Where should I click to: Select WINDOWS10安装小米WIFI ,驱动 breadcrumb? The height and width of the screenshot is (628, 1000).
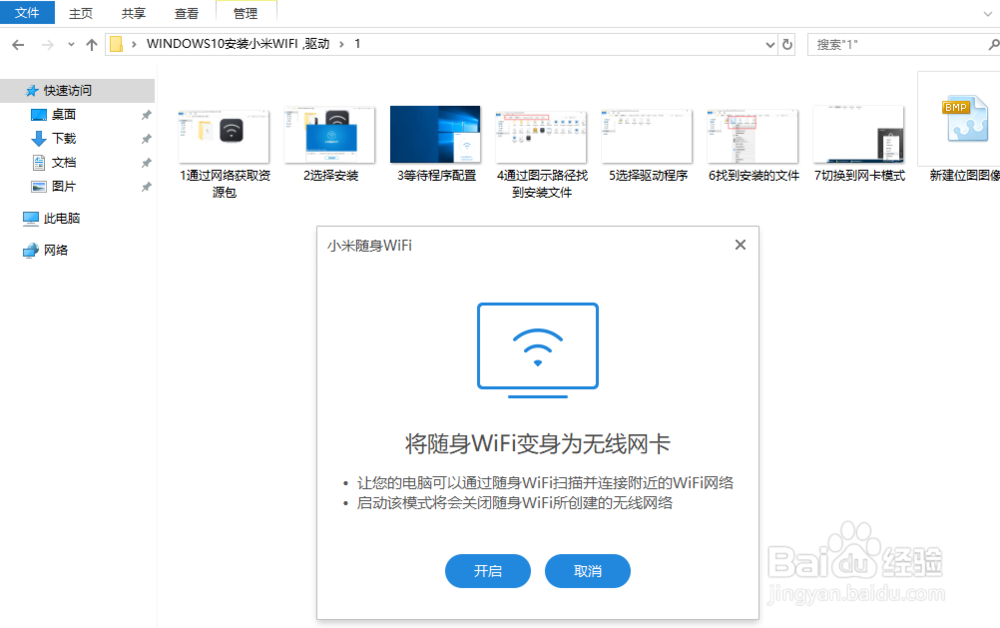pyautogui.click(x=238, y=44)
